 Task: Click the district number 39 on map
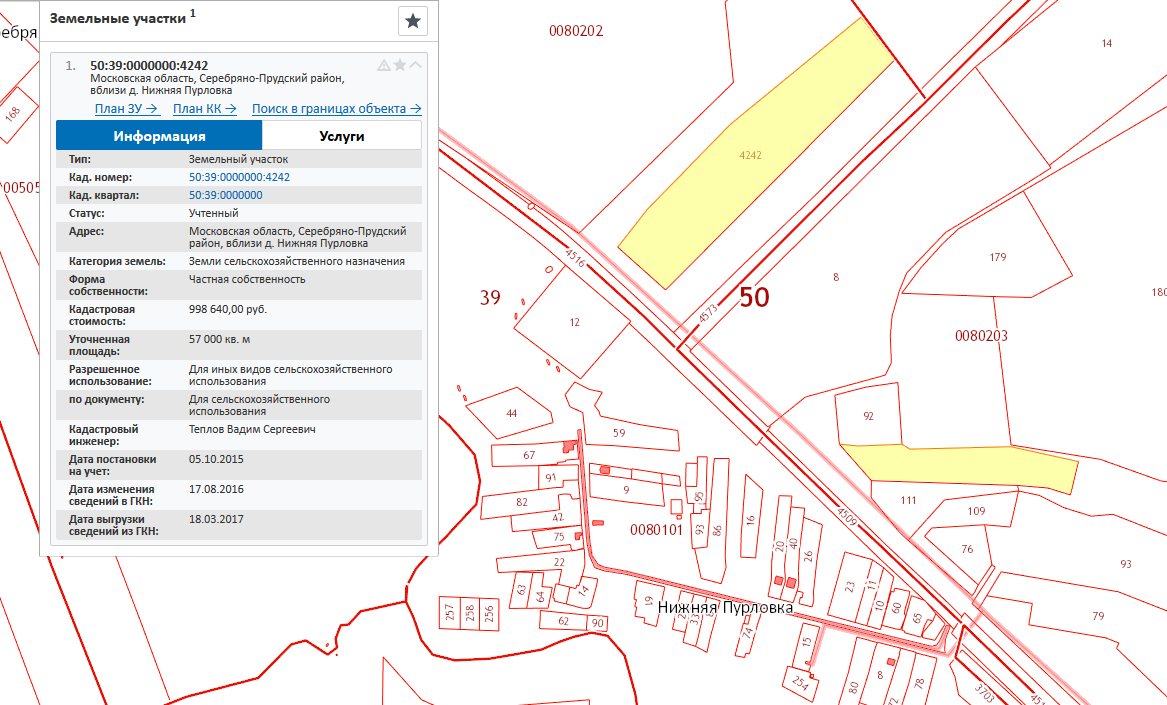point(490,298)
